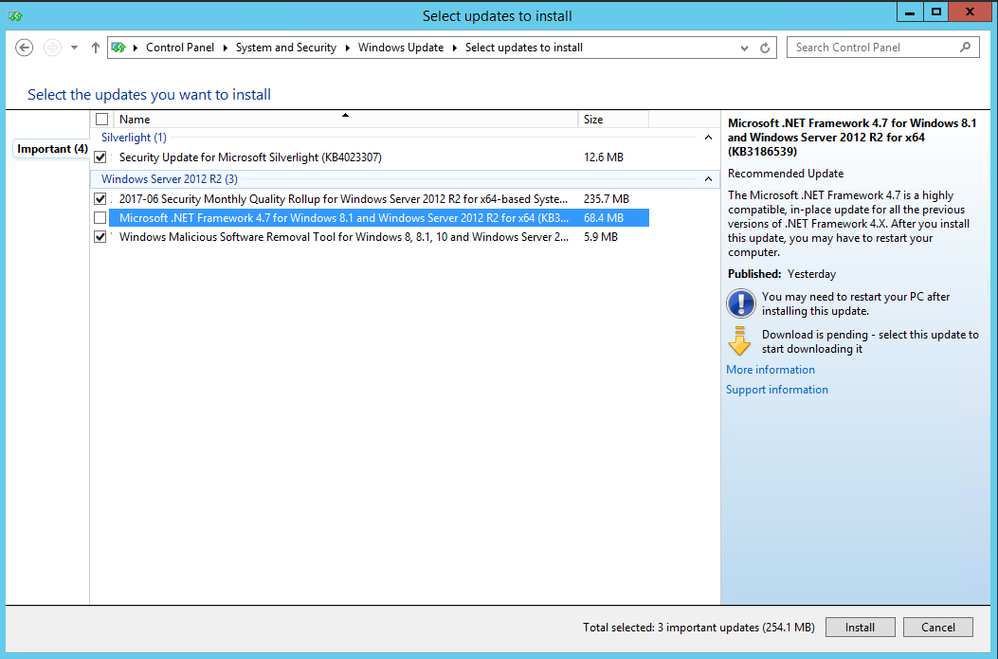Click the yellow download-pending arrow icon
Viewport: 998px width, 659px height.
tap(740, 341)
